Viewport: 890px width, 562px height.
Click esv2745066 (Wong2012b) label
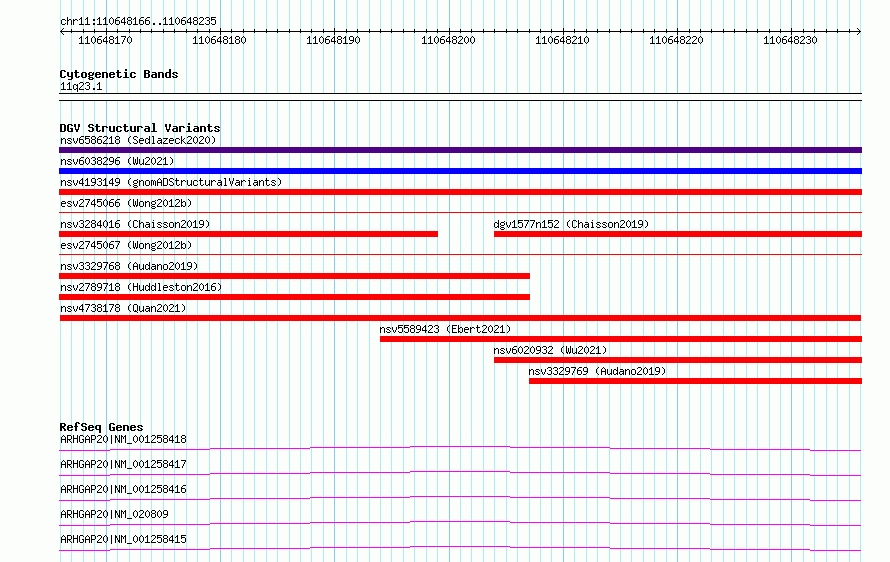126,203
